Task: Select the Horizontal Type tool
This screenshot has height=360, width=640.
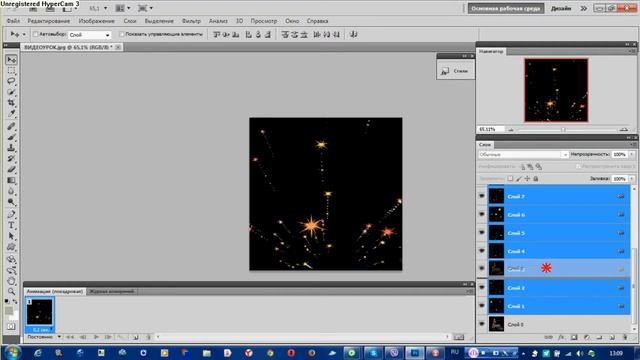Action: (11, 225)
